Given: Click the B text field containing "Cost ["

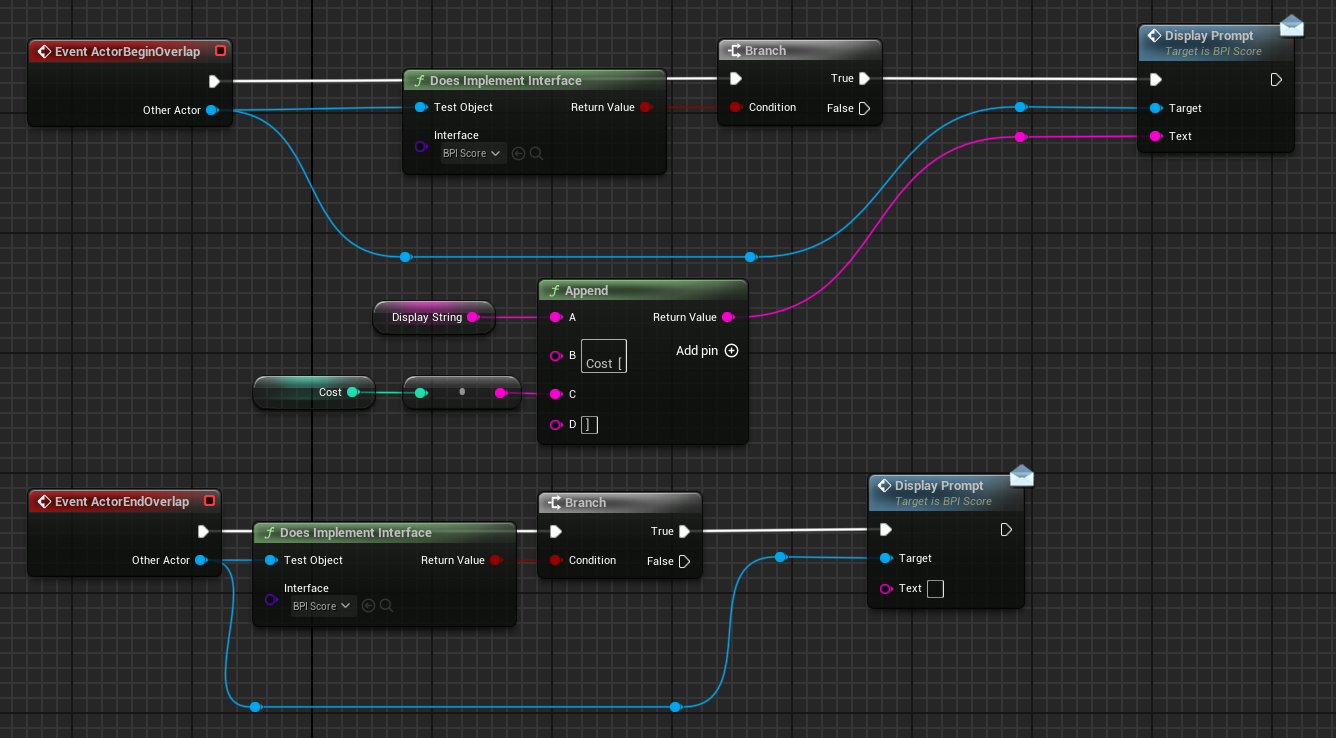Looking at the screenshot, I should pyautogui.click(x=604, y=356).
